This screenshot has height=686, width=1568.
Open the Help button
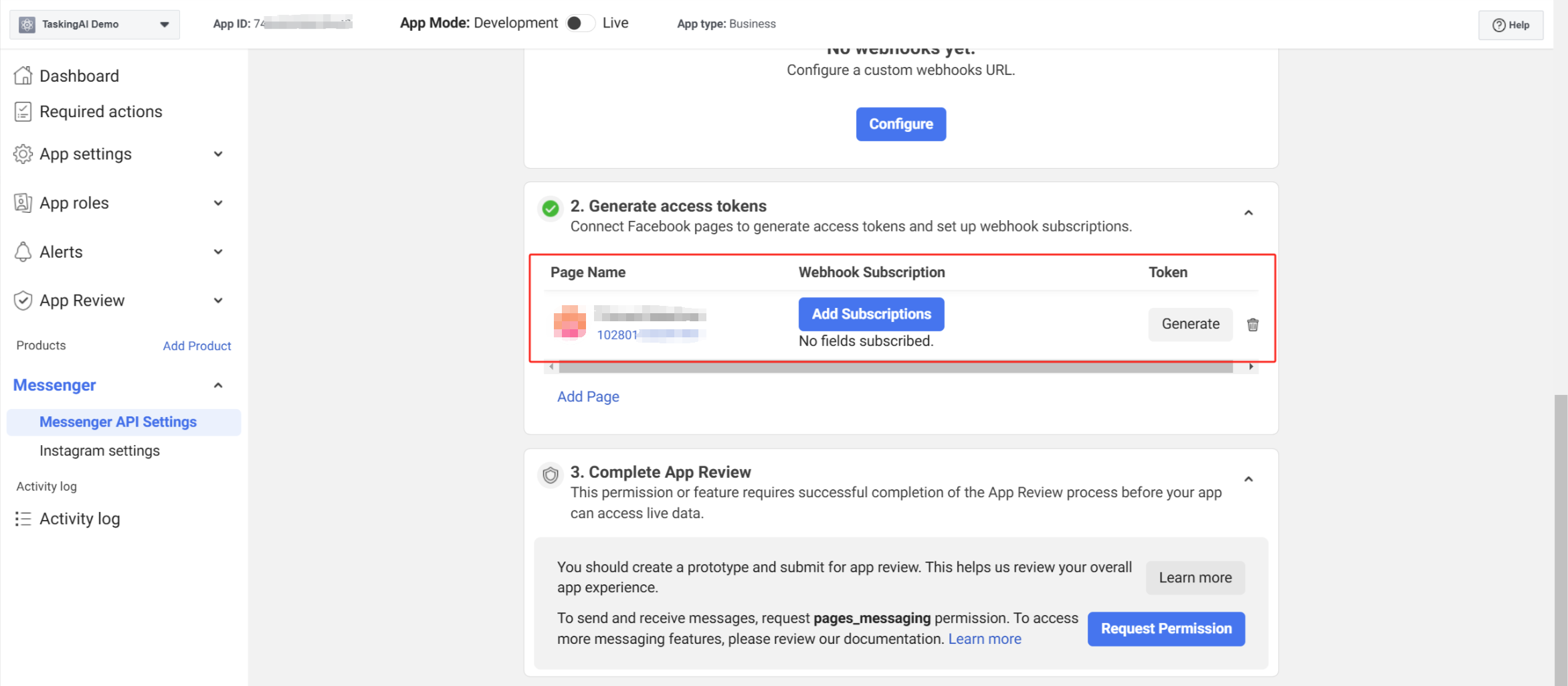1510,25
